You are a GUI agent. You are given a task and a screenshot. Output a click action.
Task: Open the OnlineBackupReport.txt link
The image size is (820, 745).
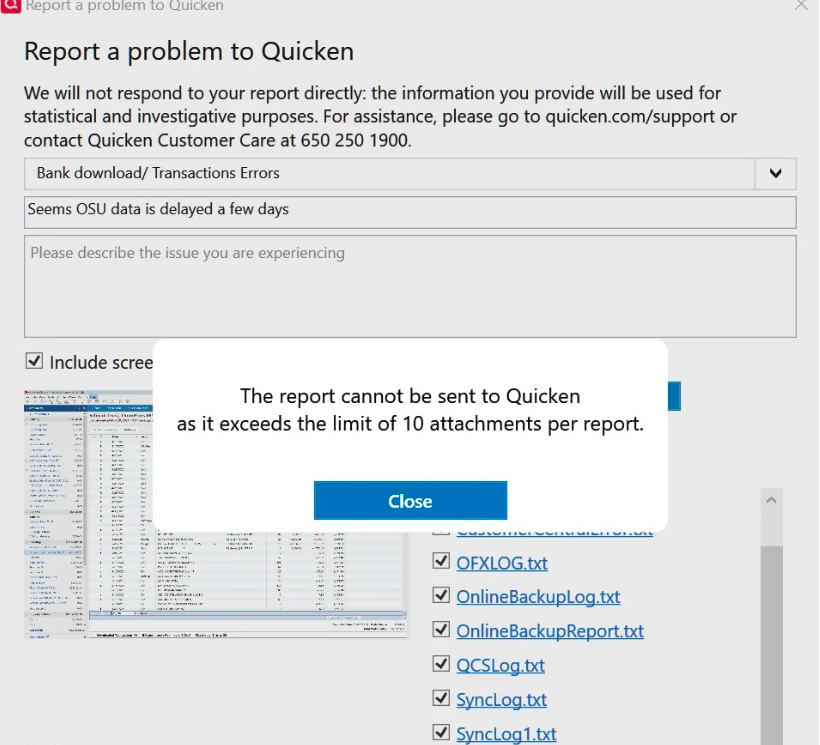[550, 631]
